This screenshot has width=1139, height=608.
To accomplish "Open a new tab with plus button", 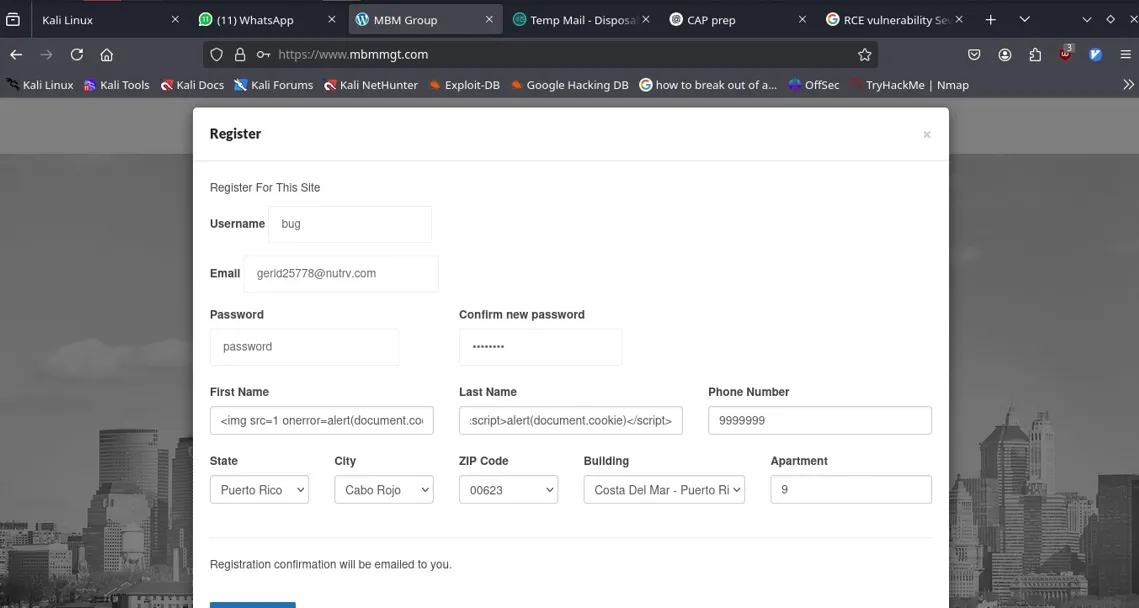I will click(x=990, y=19).
